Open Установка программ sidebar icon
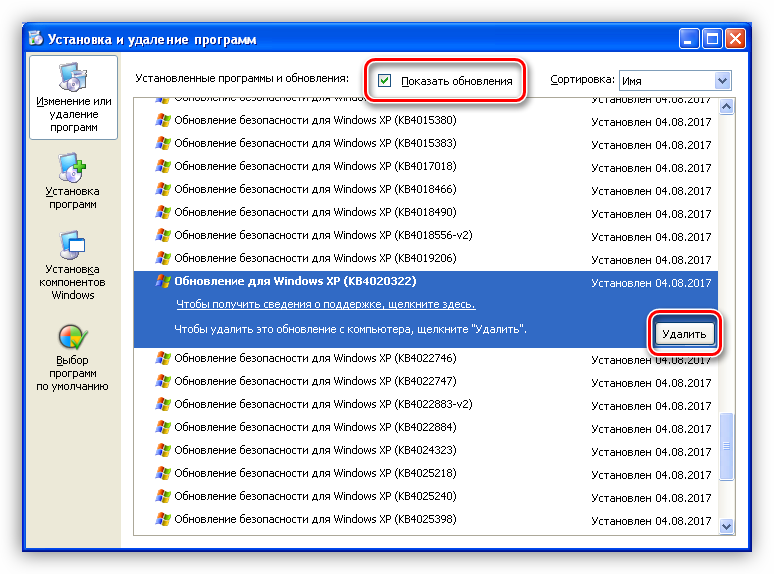 (72, 168)
